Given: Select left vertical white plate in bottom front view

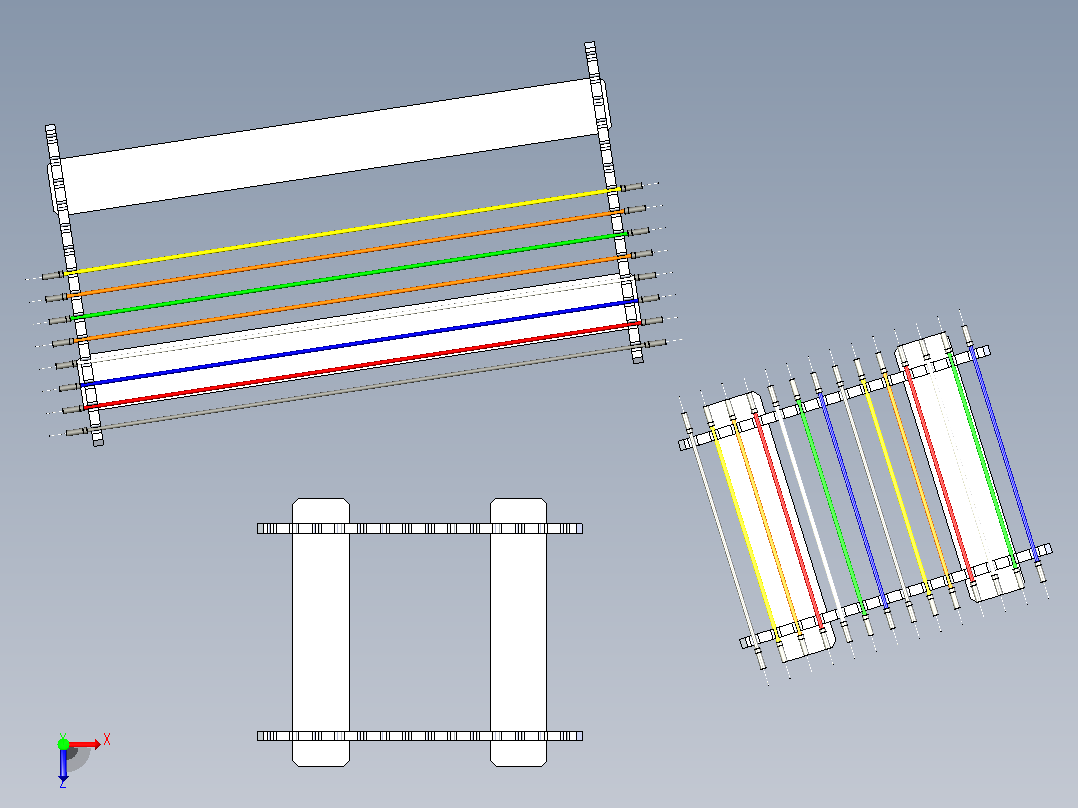Looking at the screenshot, I should coord(321,632).
